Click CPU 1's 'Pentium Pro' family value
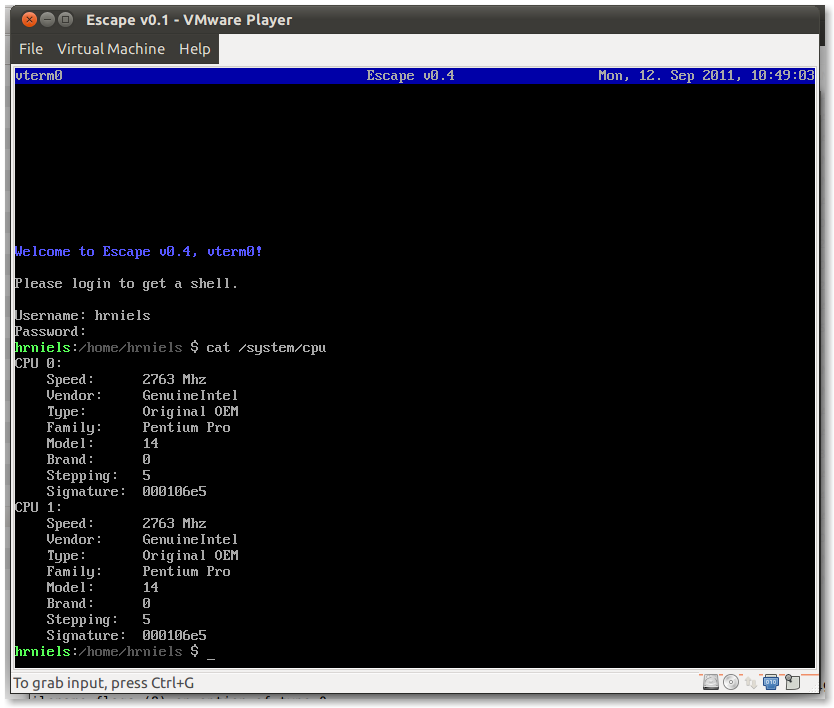Image resolution: width=834 pixels, height=708 pixels. 186,571
